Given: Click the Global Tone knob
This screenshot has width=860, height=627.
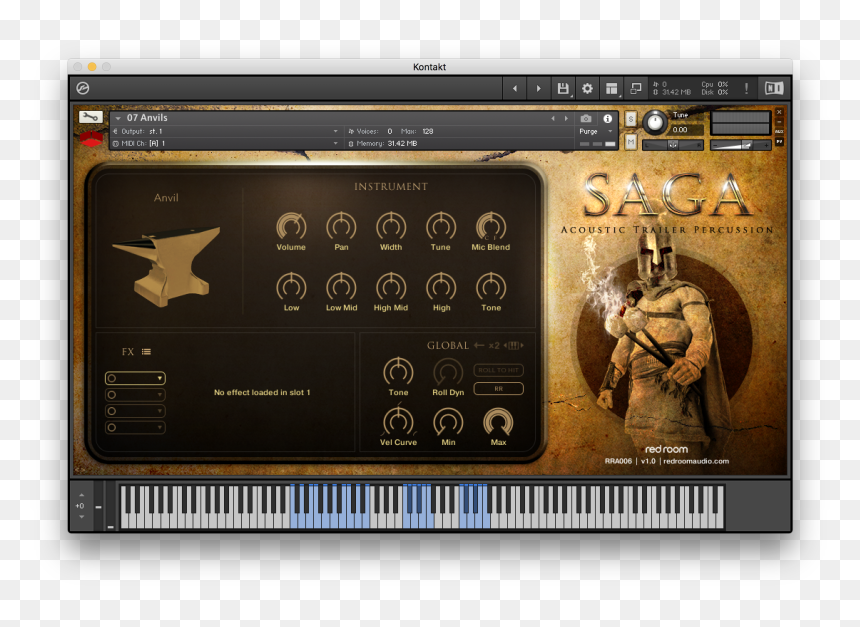Looking at the screenshot, I should [398, 372].
